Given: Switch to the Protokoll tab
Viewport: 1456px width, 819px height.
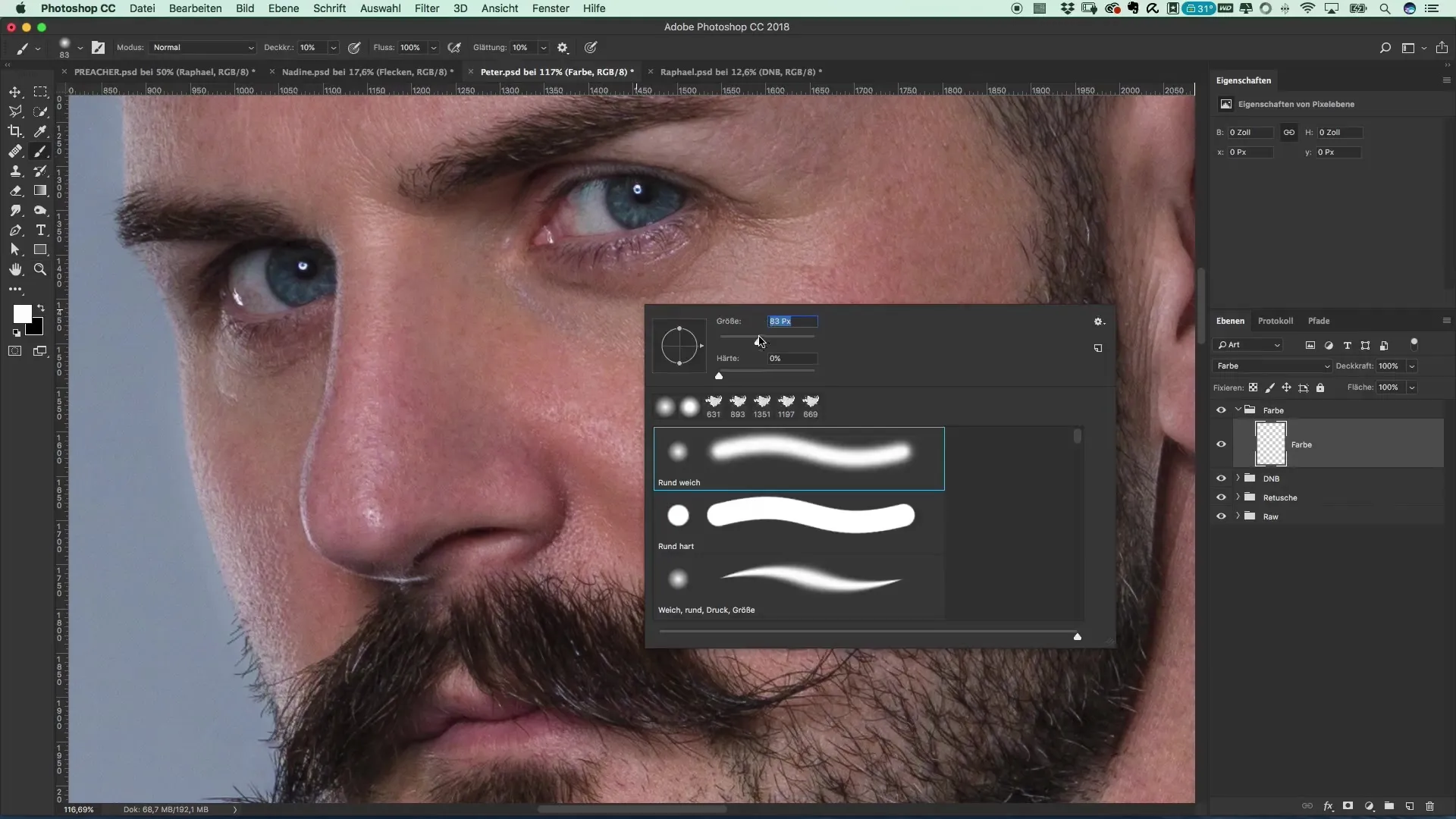Looking at the screenshot, I should click(x=1275, y=321).
